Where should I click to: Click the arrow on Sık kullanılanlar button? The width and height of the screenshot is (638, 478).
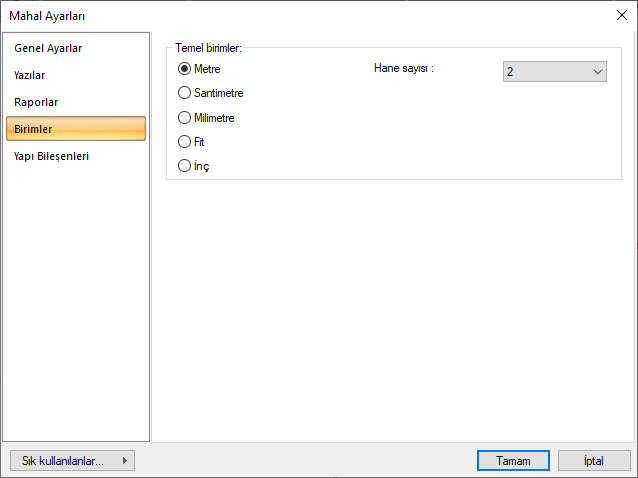tap(124, 461)
